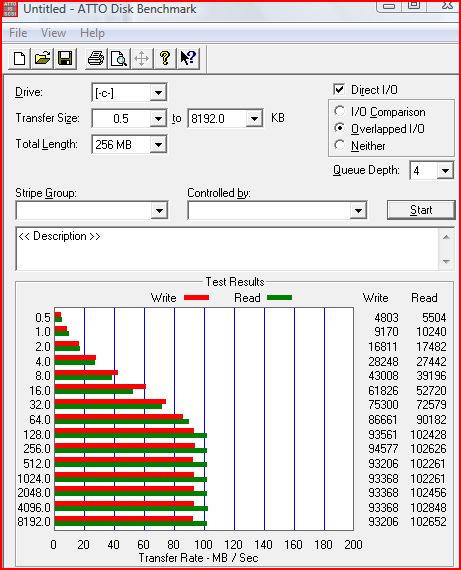The image size is (461, 570).
Task: Open Print Preview magnifier icon
Action: 119,58
